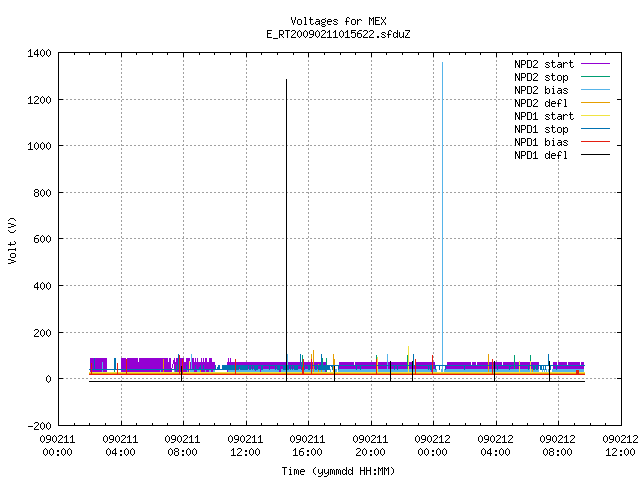Click the '090211 00:00' x-axis tick label

coord(58,446)
